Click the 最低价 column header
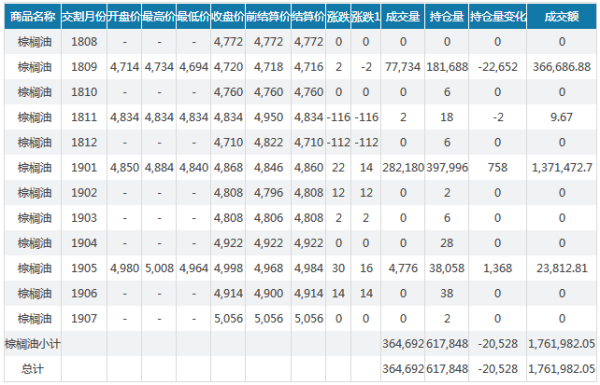The width and height of the screenshot is (600, 385). click(194, 16)
